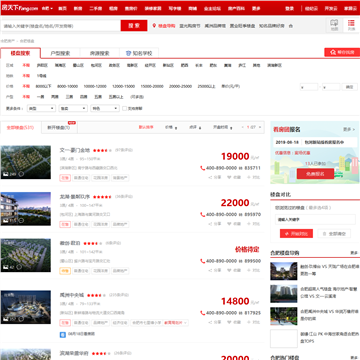Tick the checkbox beside the 特色 dropdown
Viewport: 360px width, 360px height.
(x=124, y=108)
